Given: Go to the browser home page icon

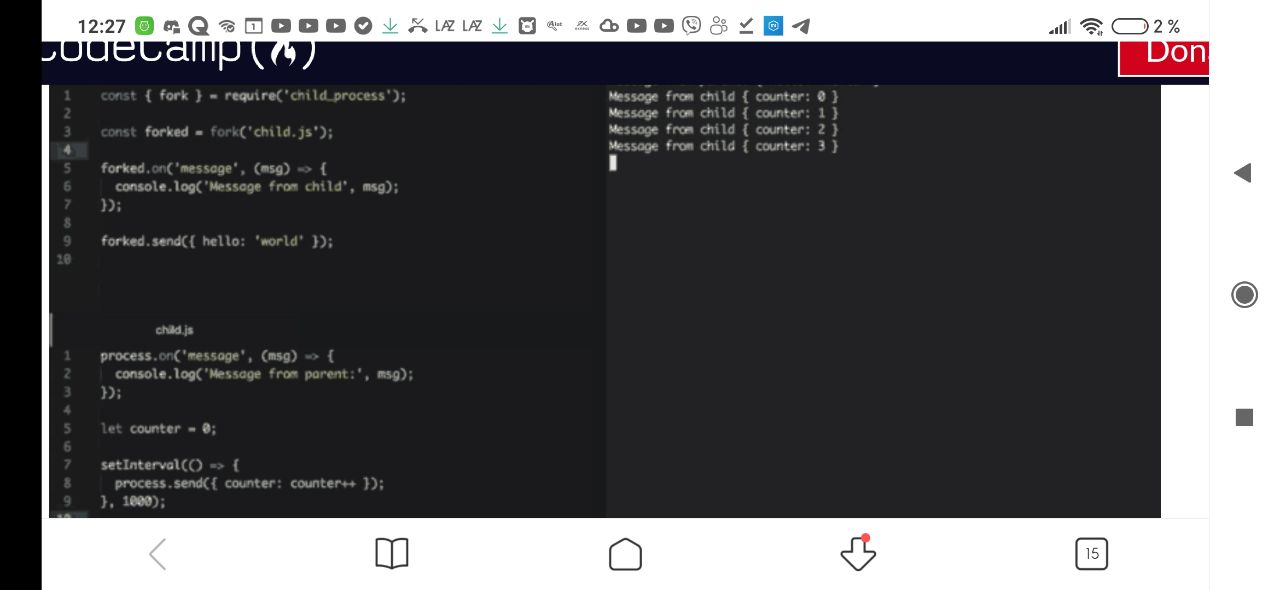Looking at the screenshot, I should 625,554.
